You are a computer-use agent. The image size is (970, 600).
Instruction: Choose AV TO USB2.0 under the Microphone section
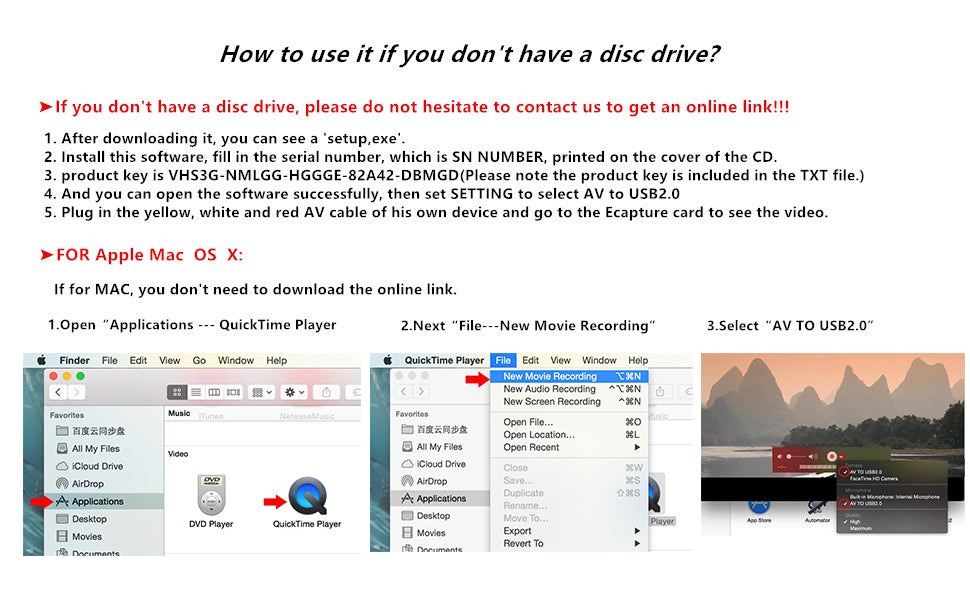[867, 503]
